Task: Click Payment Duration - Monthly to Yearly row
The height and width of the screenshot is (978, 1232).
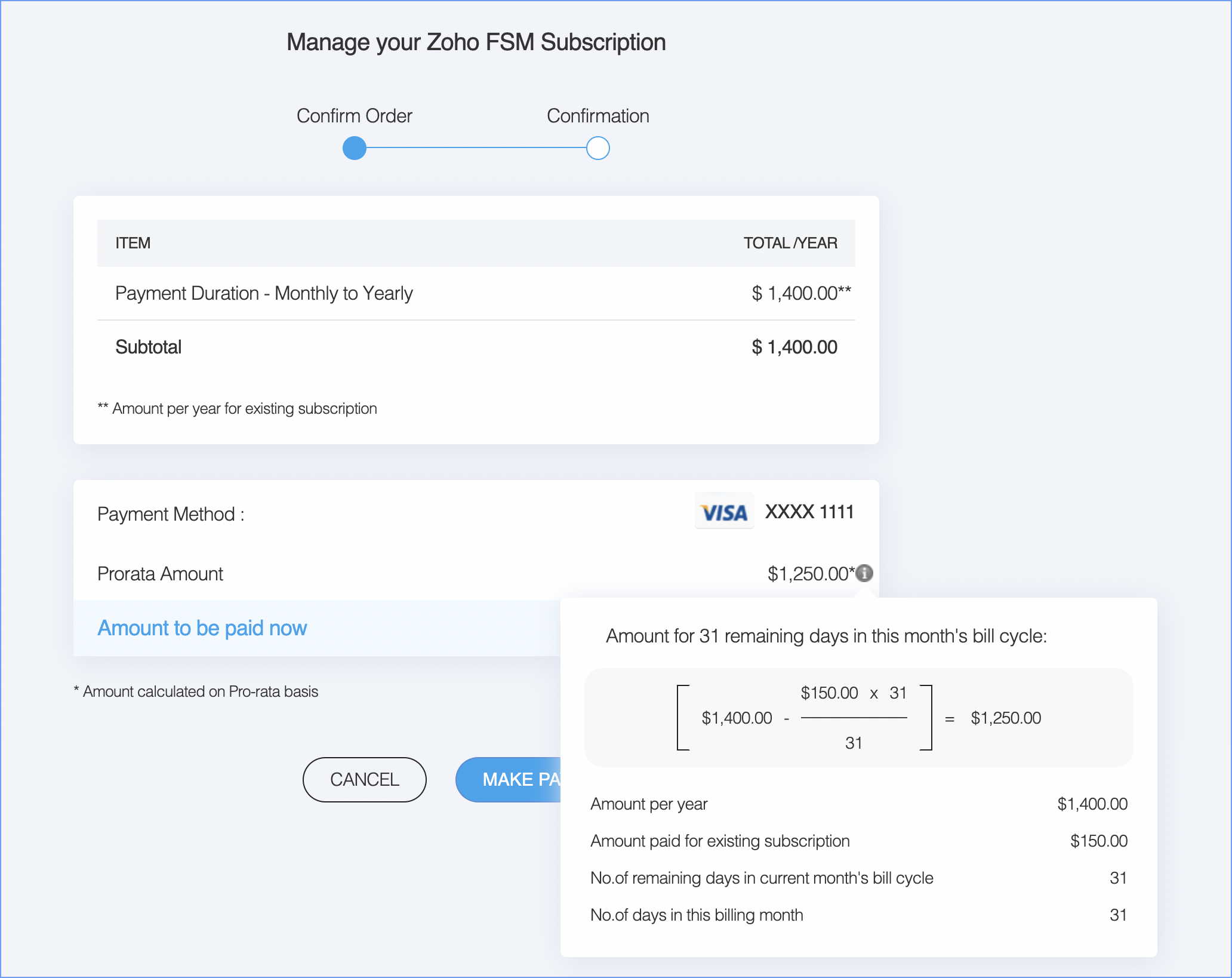Action: (x=264, y=293)
